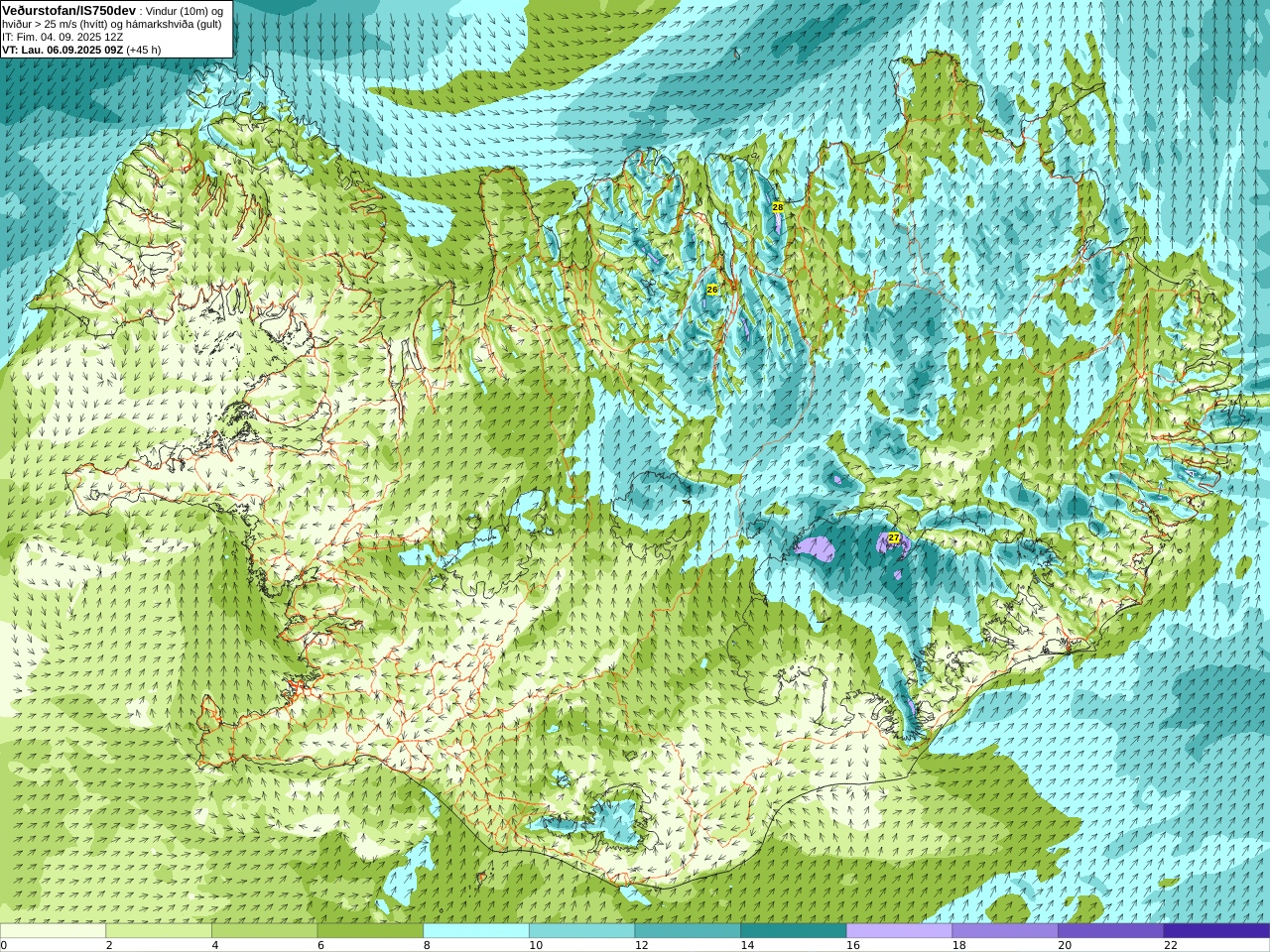Click the 'VT: Lau. 06.09.2025 09Z (+45 h)' line
Screen dimensions: 1270x952
[x=81, y=50]
